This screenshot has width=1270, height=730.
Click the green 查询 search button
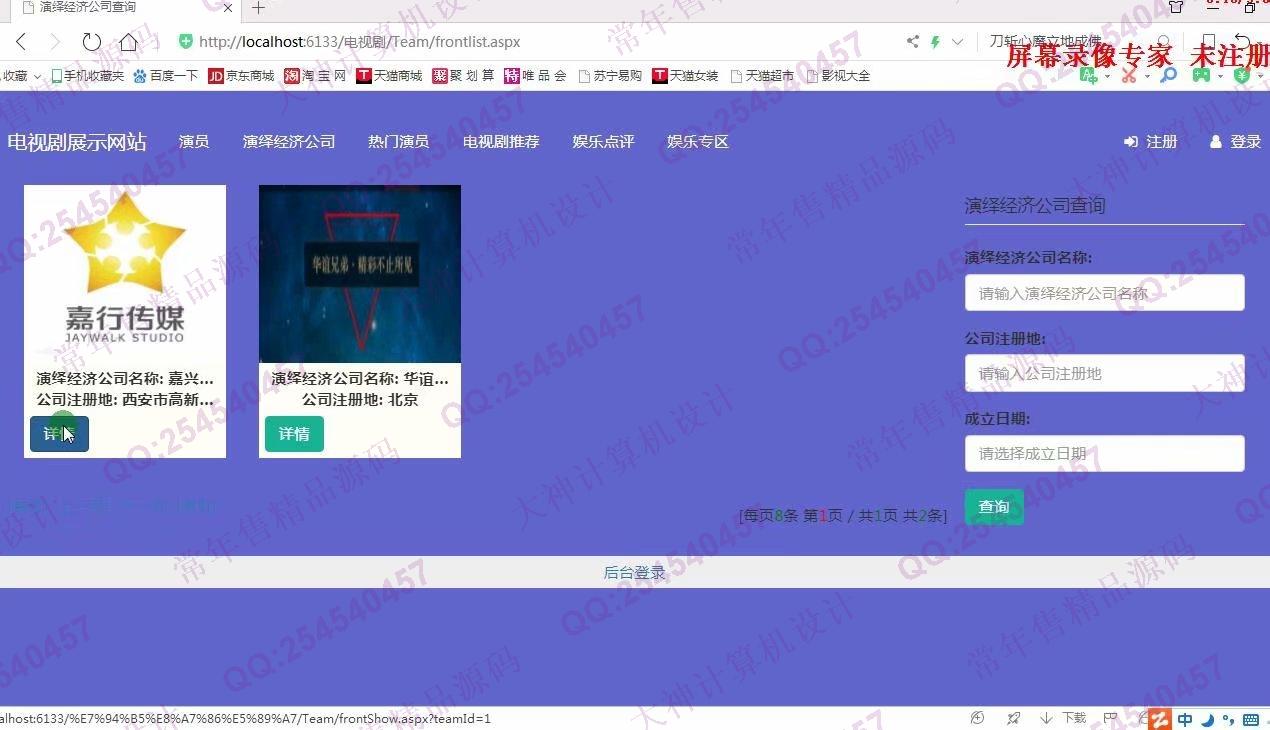pyautogui.click(x=994, y=507)
